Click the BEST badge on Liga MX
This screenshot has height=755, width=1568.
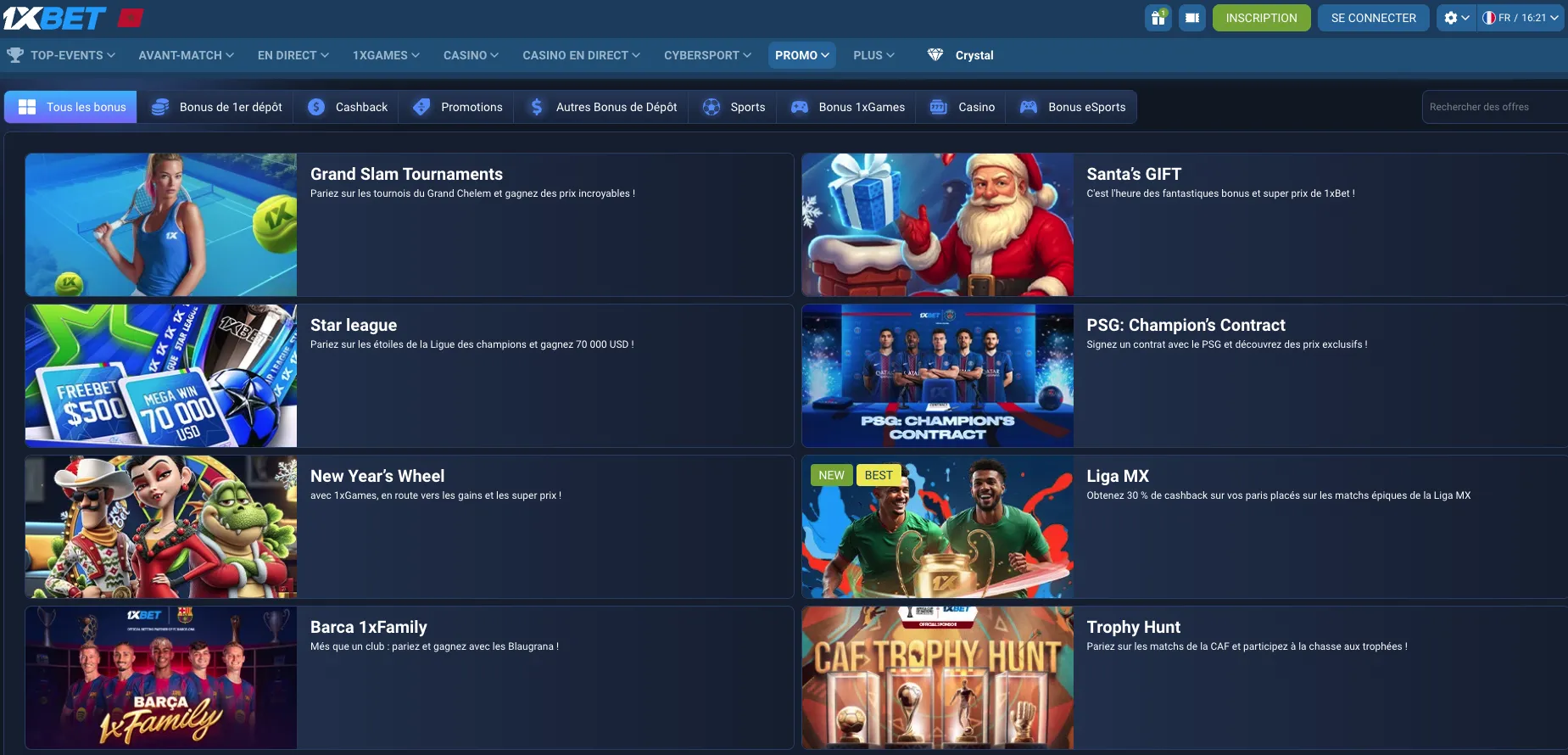879,475
